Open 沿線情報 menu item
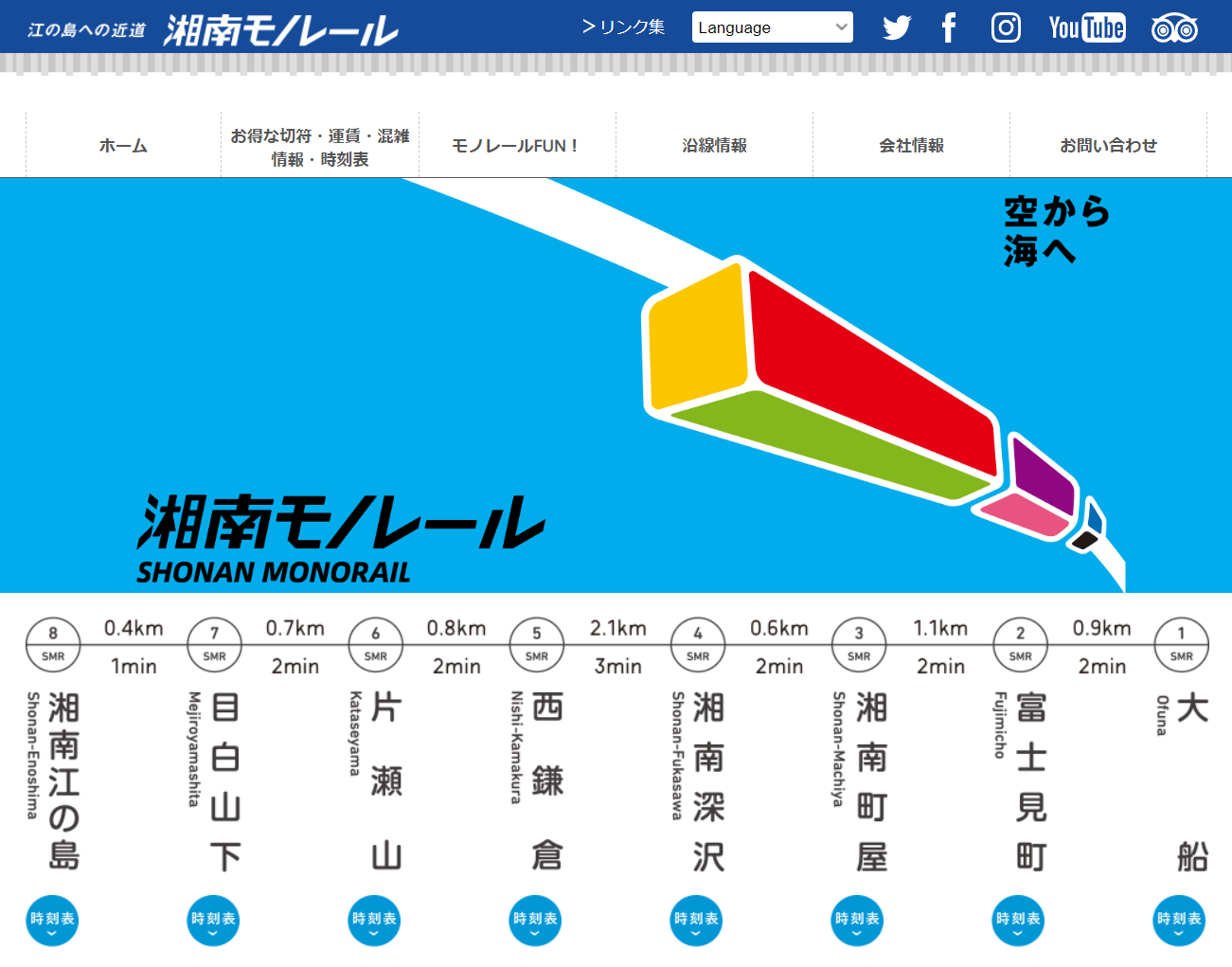The width and height of the screenshot is (1232, 967). click(x=714, y=145)
